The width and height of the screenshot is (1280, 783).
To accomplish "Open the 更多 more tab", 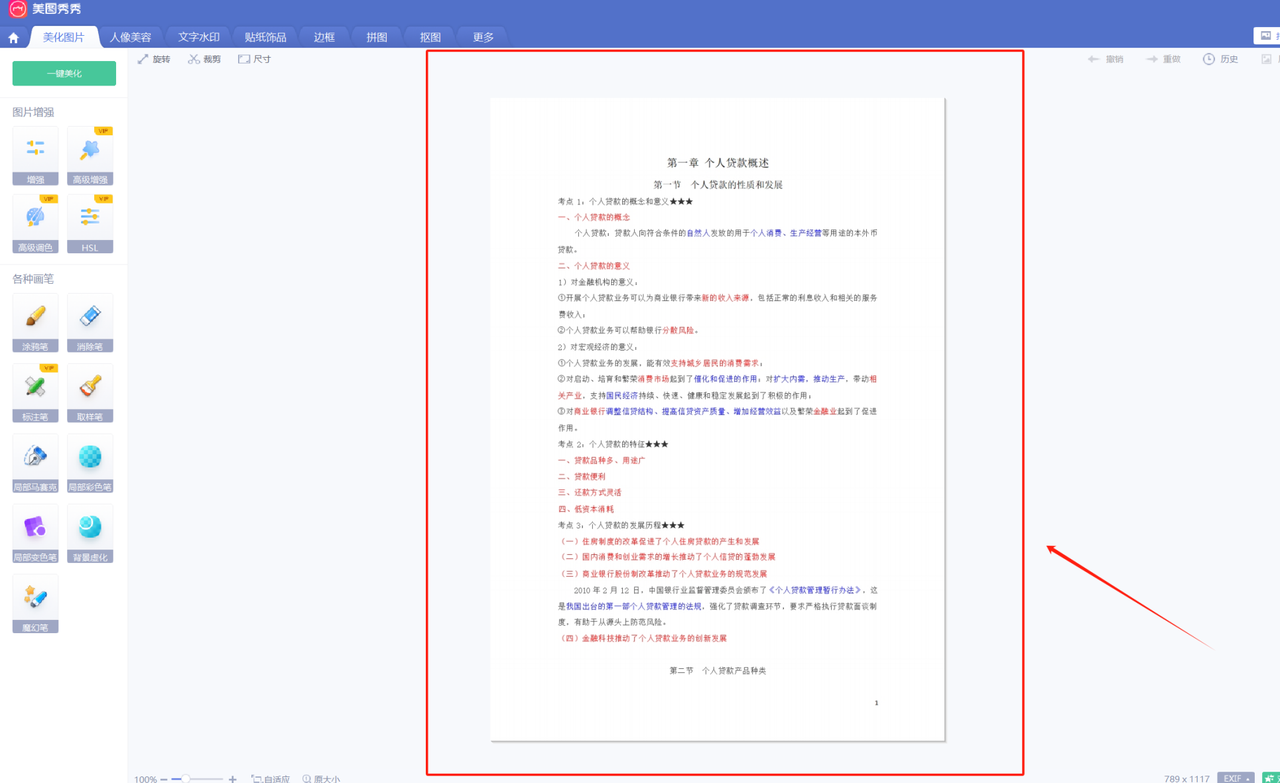I will point(484,37).
